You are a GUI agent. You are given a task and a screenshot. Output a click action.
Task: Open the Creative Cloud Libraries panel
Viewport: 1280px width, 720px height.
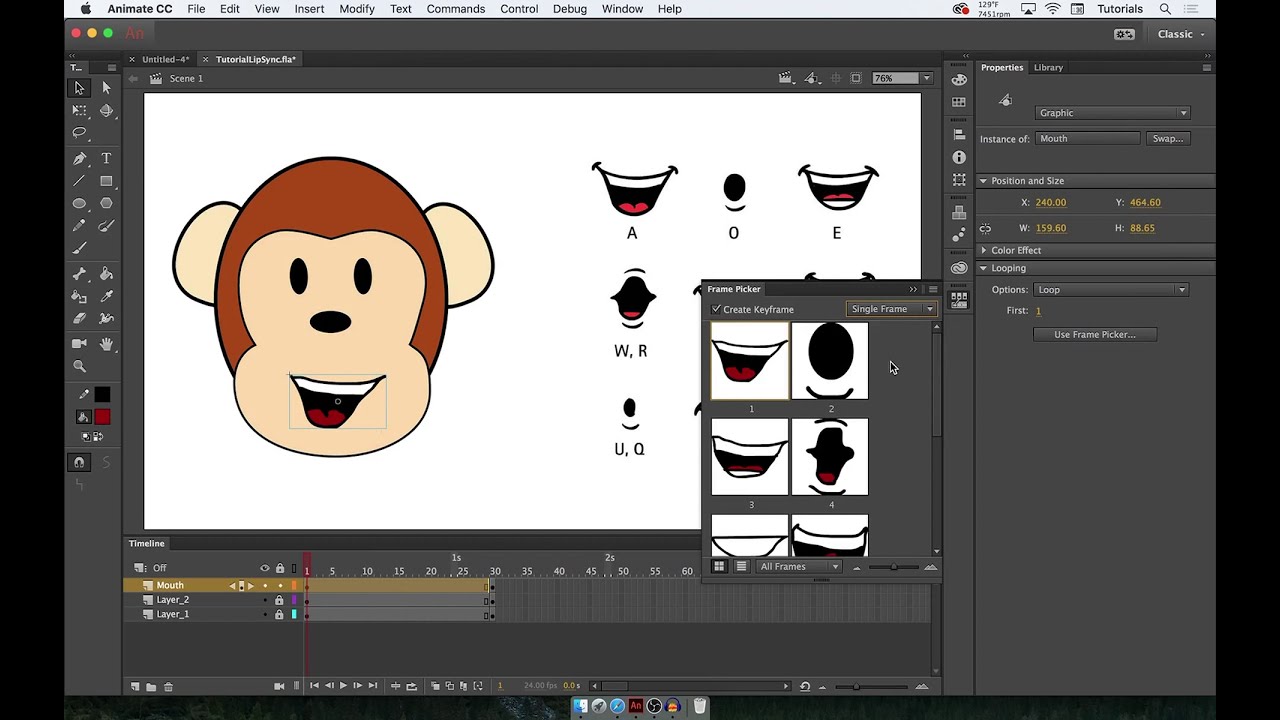tap(959, 268)
